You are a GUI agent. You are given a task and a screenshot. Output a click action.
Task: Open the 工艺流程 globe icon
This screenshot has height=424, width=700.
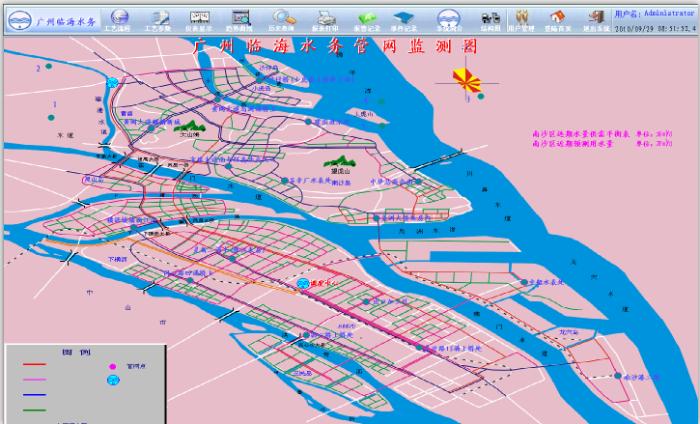pos(119,17)
